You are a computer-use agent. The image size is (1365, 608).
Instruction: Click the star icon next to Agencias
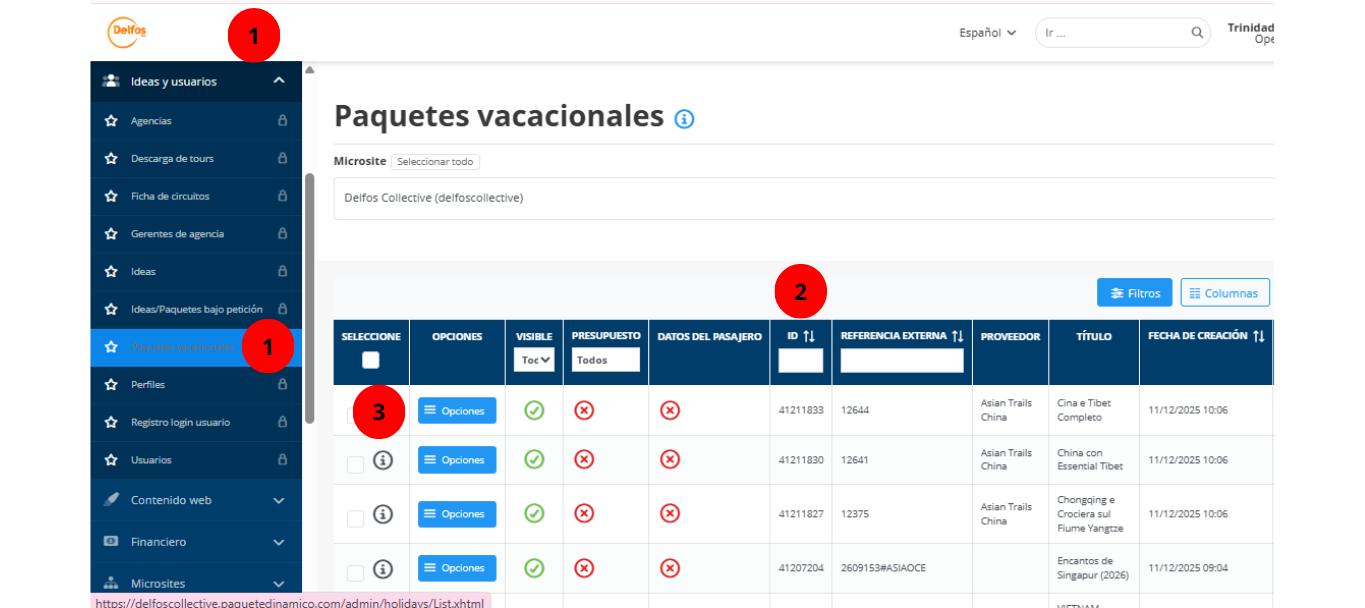coord(111,121)
